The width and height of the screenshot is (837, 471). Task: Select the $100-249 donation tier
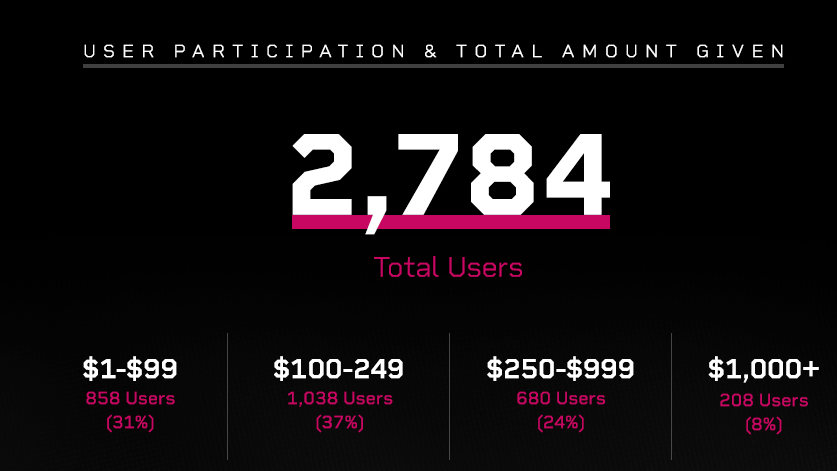pyautogui.click(x=339, y=369)
